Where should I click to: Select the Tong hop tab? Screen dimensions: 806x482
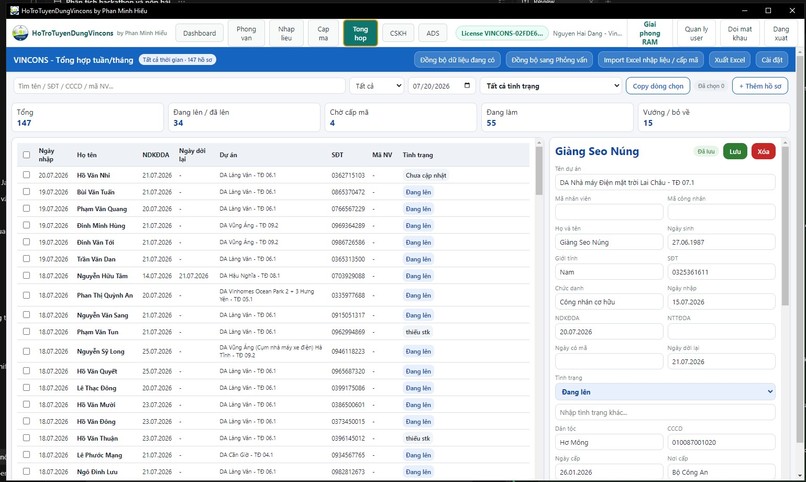click(x=360, y=33)
